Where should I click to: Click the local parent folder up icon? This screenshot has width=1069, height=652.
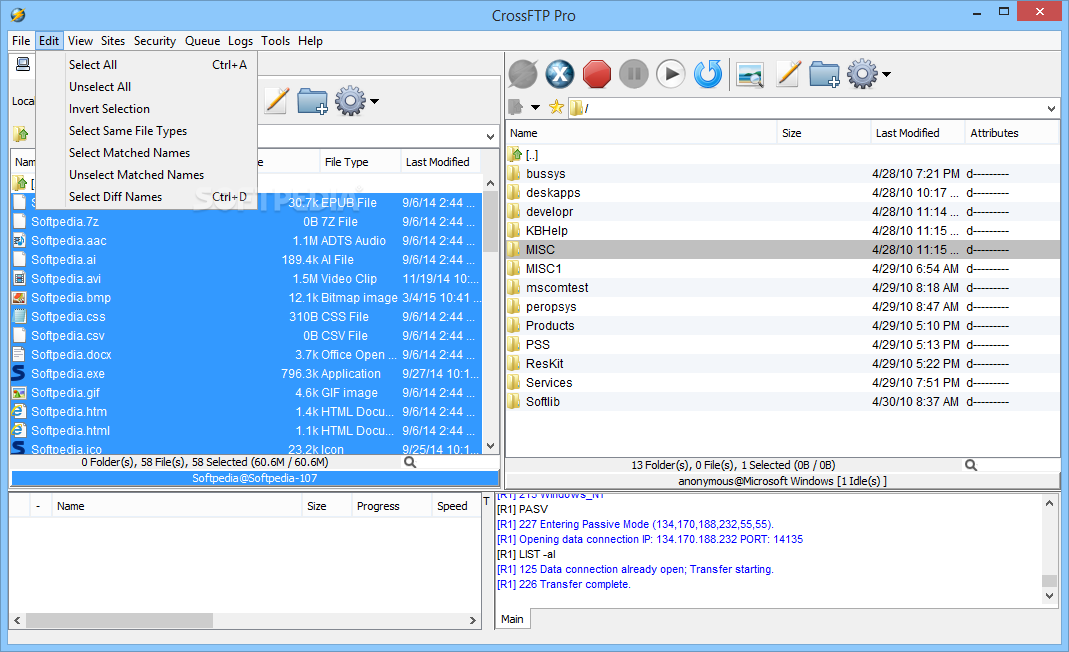point(21,133)
